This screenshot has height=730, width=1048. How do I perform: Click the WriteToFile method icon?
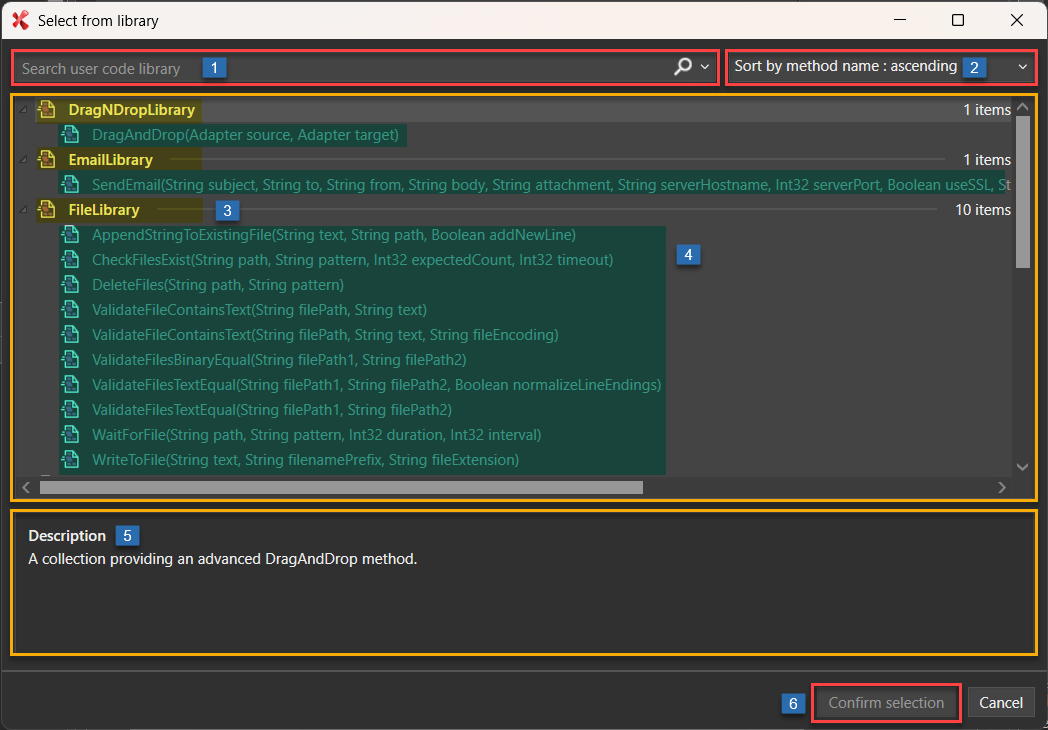point(70,459)
